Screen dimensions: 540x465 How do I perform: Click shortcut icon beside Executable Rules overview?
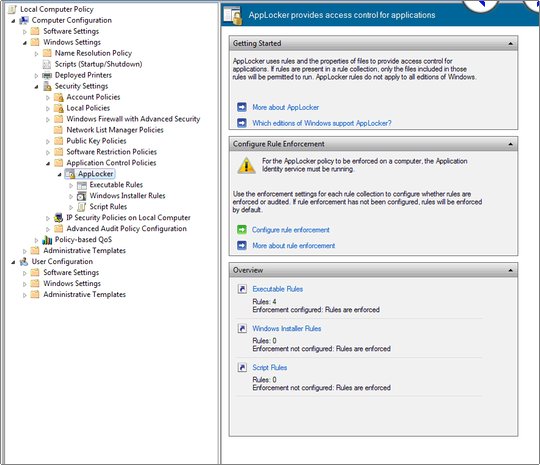[242, 289]
